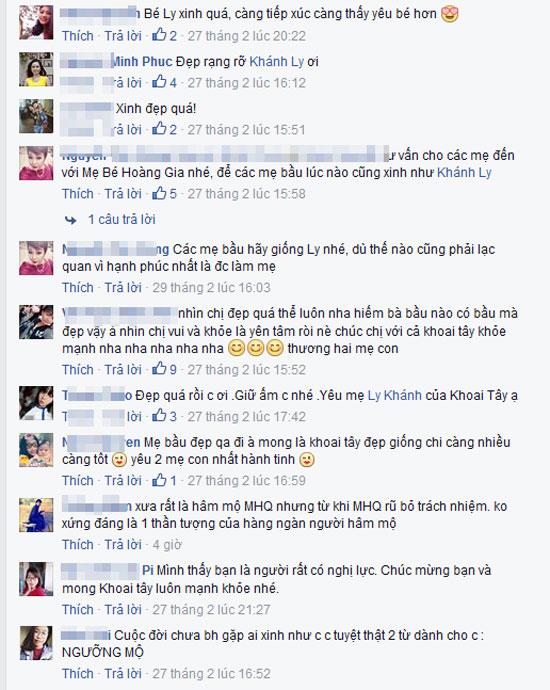Click Trả lời on the 'NGƯỠNG MỘ' comment

(x=123, y=673)
